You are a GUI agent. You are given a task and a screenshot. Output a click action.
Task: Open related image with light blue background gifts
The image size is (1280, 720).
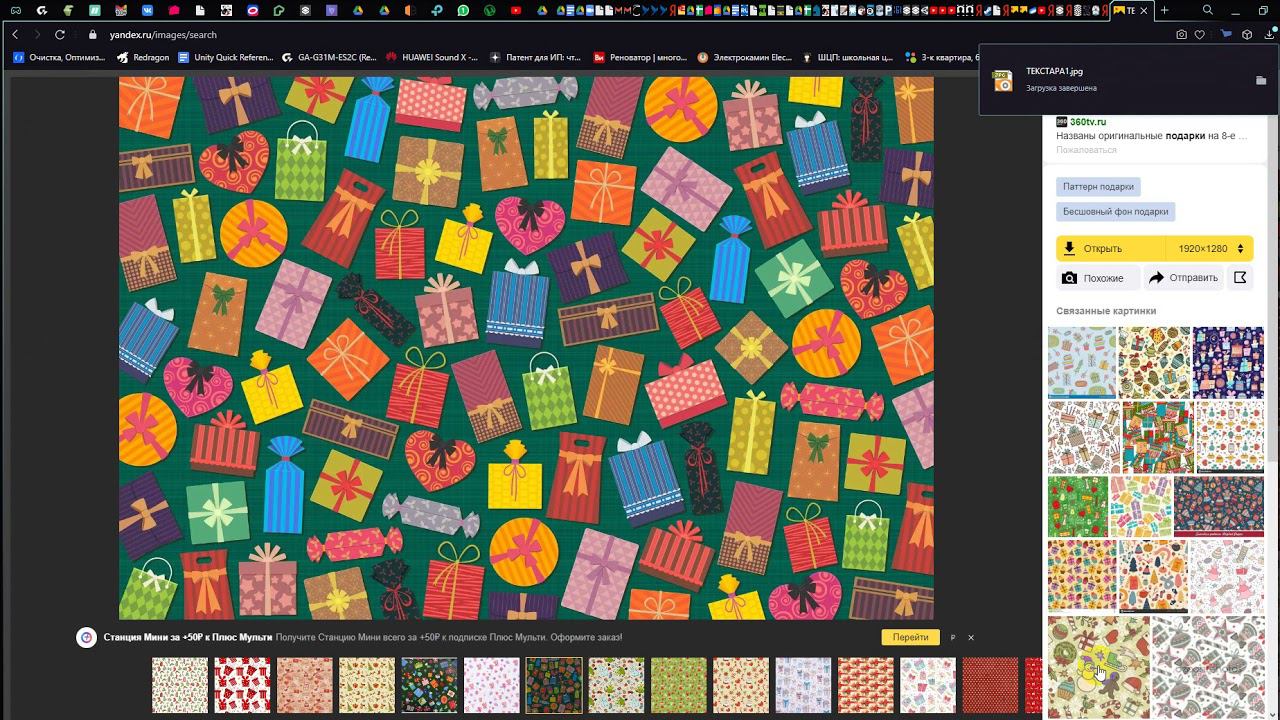(1082, 362)
